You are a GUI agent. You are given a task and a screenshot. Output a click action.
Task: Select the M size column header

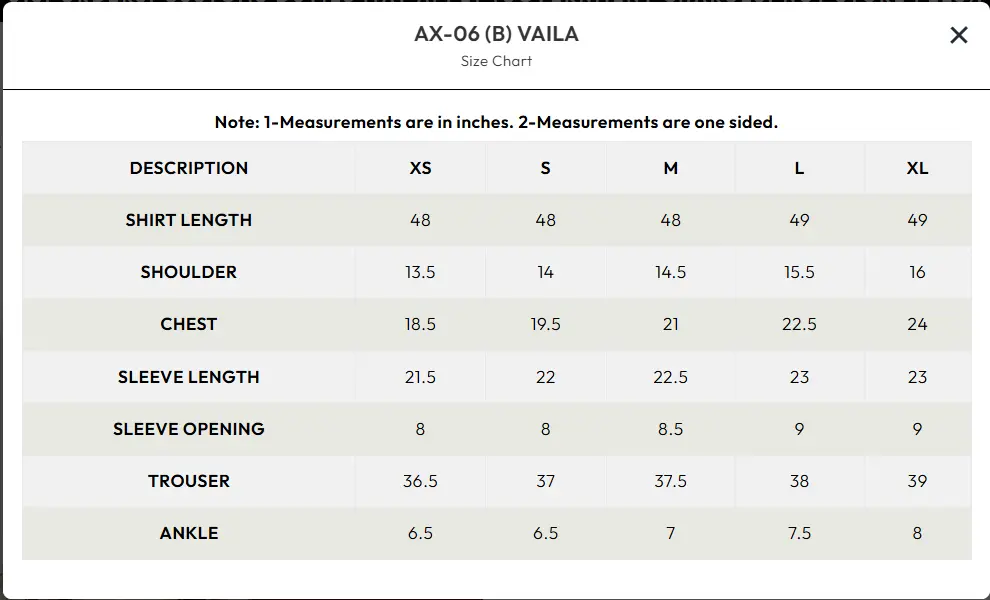tap(670, 168)
